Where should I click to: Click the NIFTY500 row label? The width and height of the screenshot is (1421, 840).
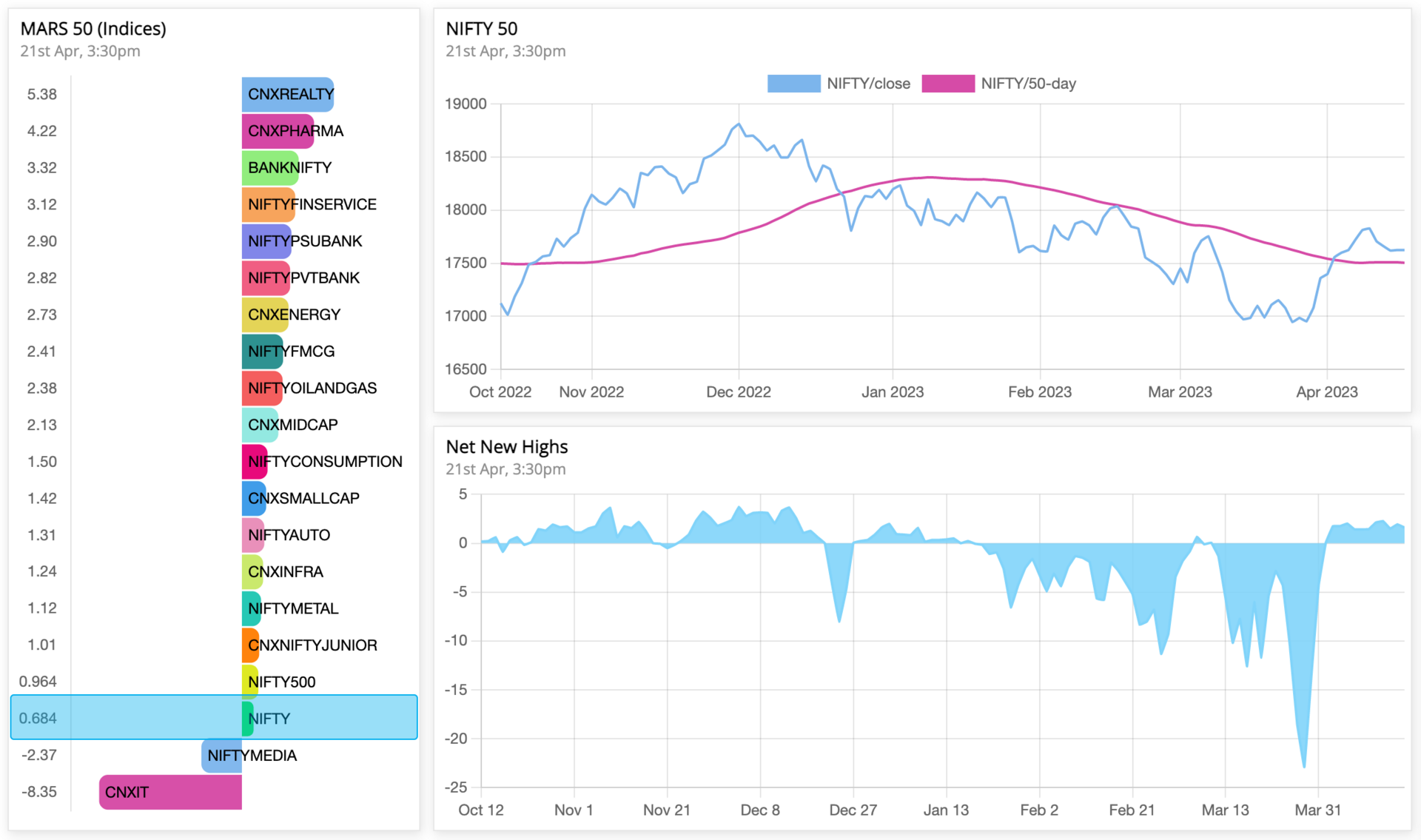coord(281,682)
